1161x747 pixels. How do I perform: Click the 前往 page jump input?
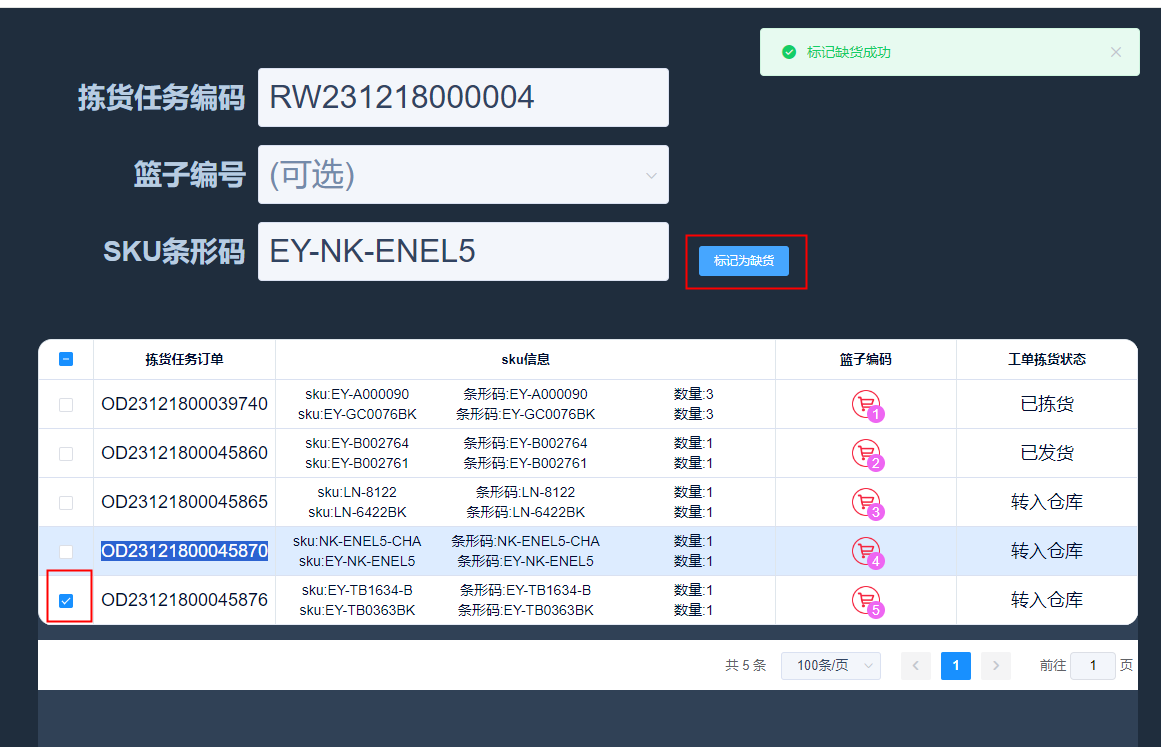pyautogui.click(x=1092, y=666)
